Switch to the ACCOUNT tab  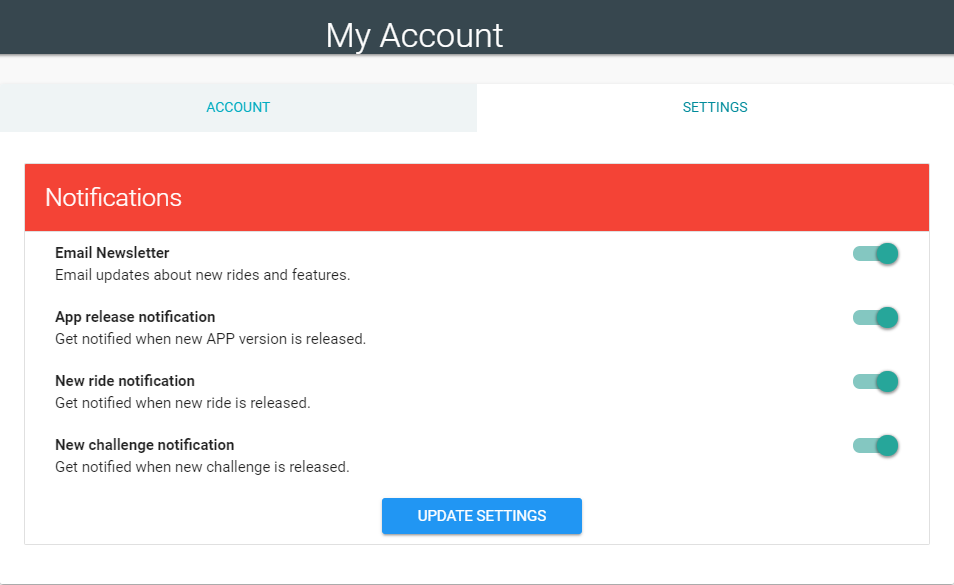click(x=238, y=107)
